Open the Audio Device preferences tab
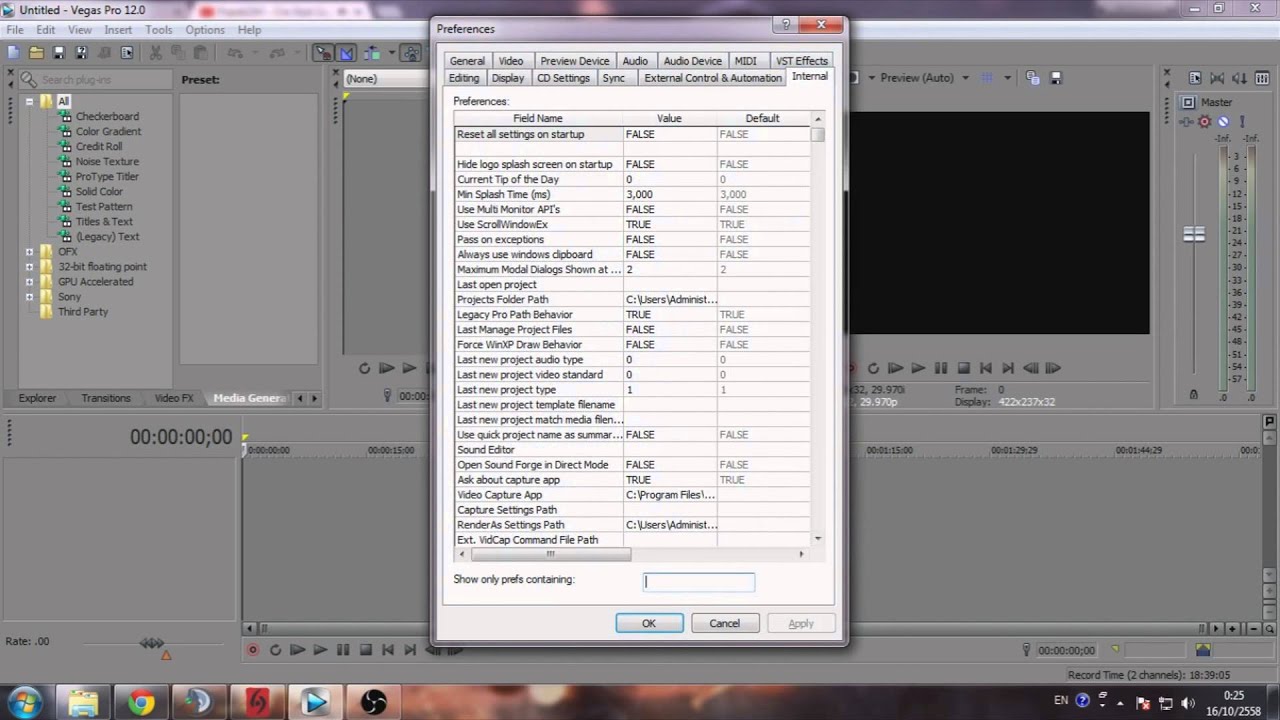The height and width of the screenshot is (720, 1280). point(692,61)
